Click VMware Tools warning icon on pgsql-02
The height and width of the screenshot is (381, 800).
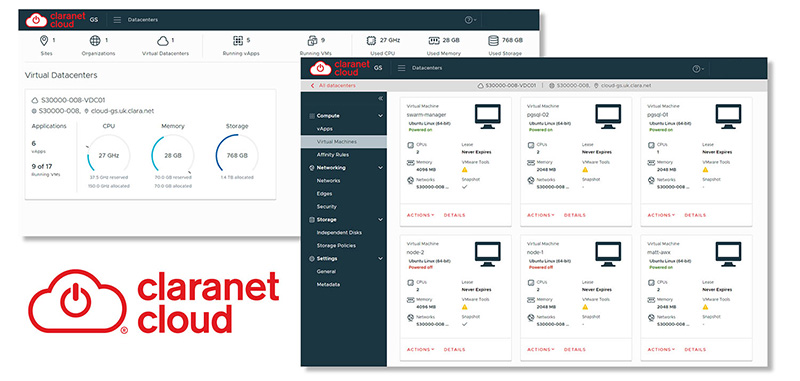(x=585, y=169)
